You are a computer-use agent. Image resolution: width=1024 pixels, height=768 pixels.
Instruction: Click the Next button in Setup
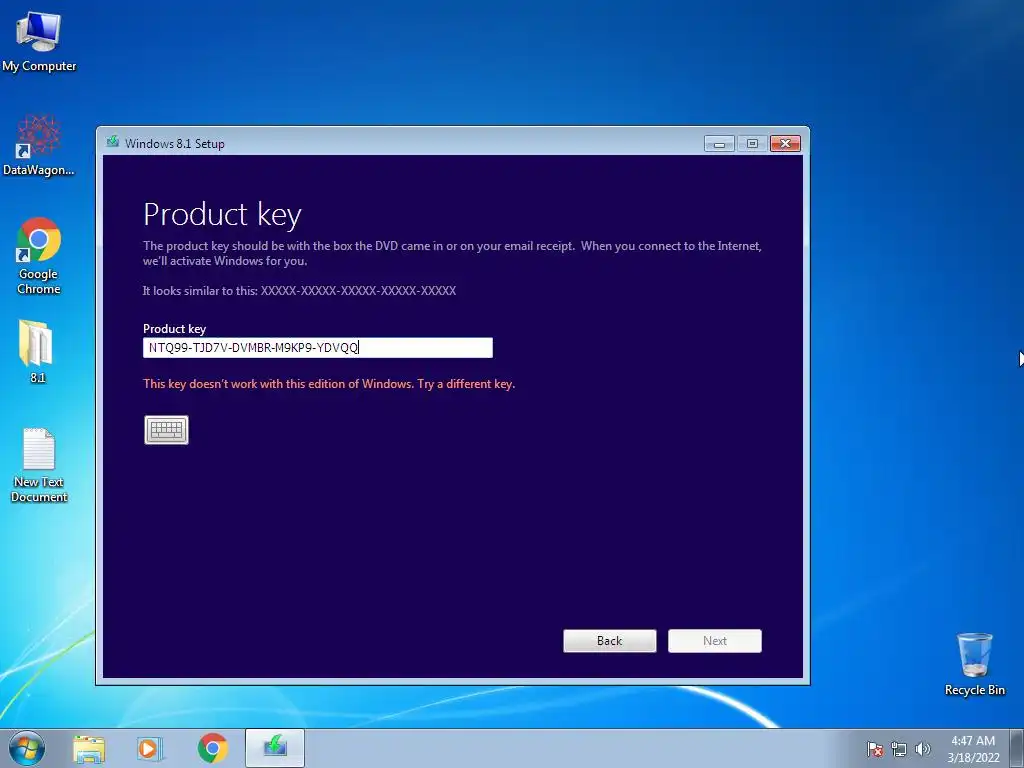[714, 641]
